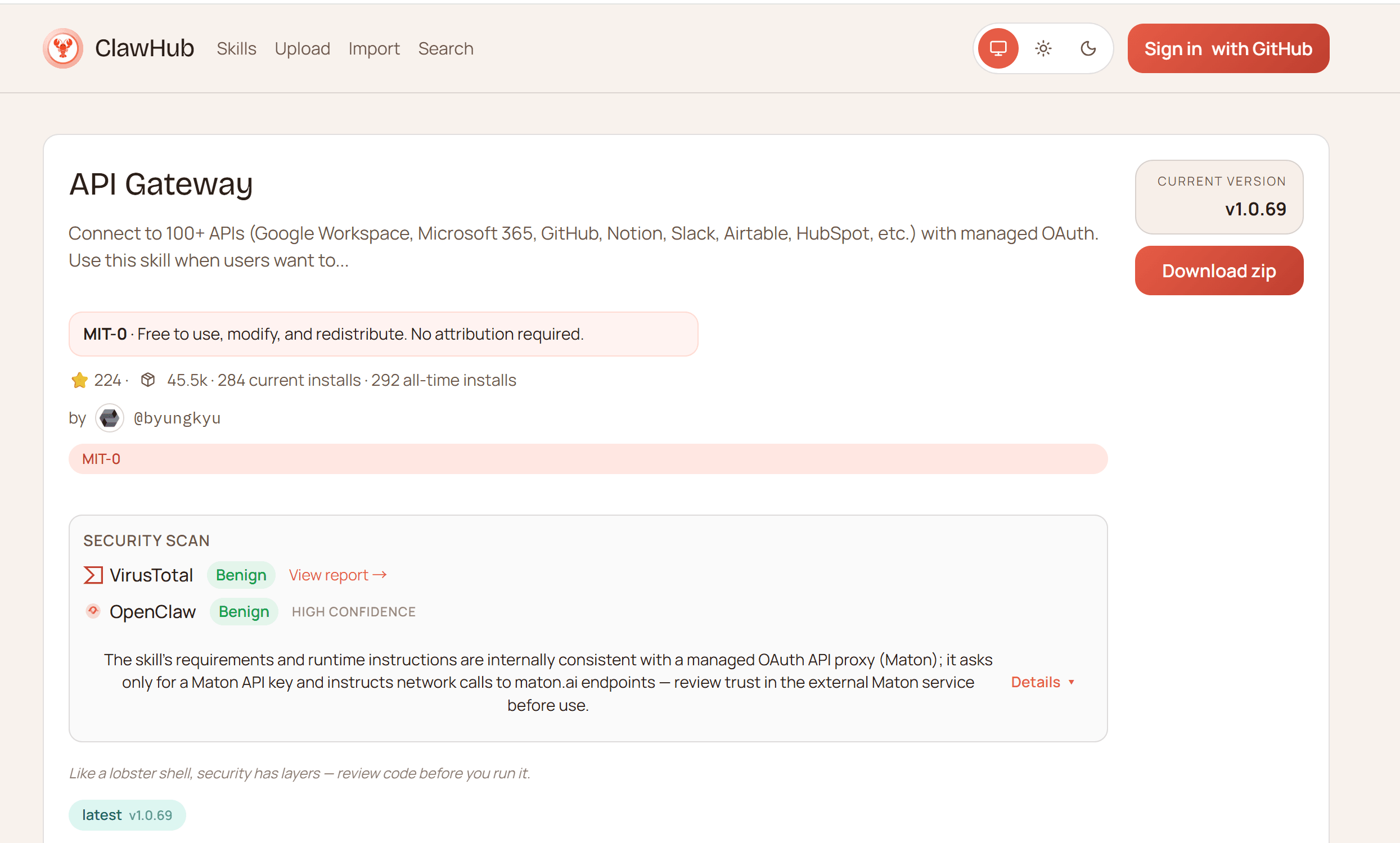
Task: Select the latest v1.0.69 version badge
Action: (127, 814)
